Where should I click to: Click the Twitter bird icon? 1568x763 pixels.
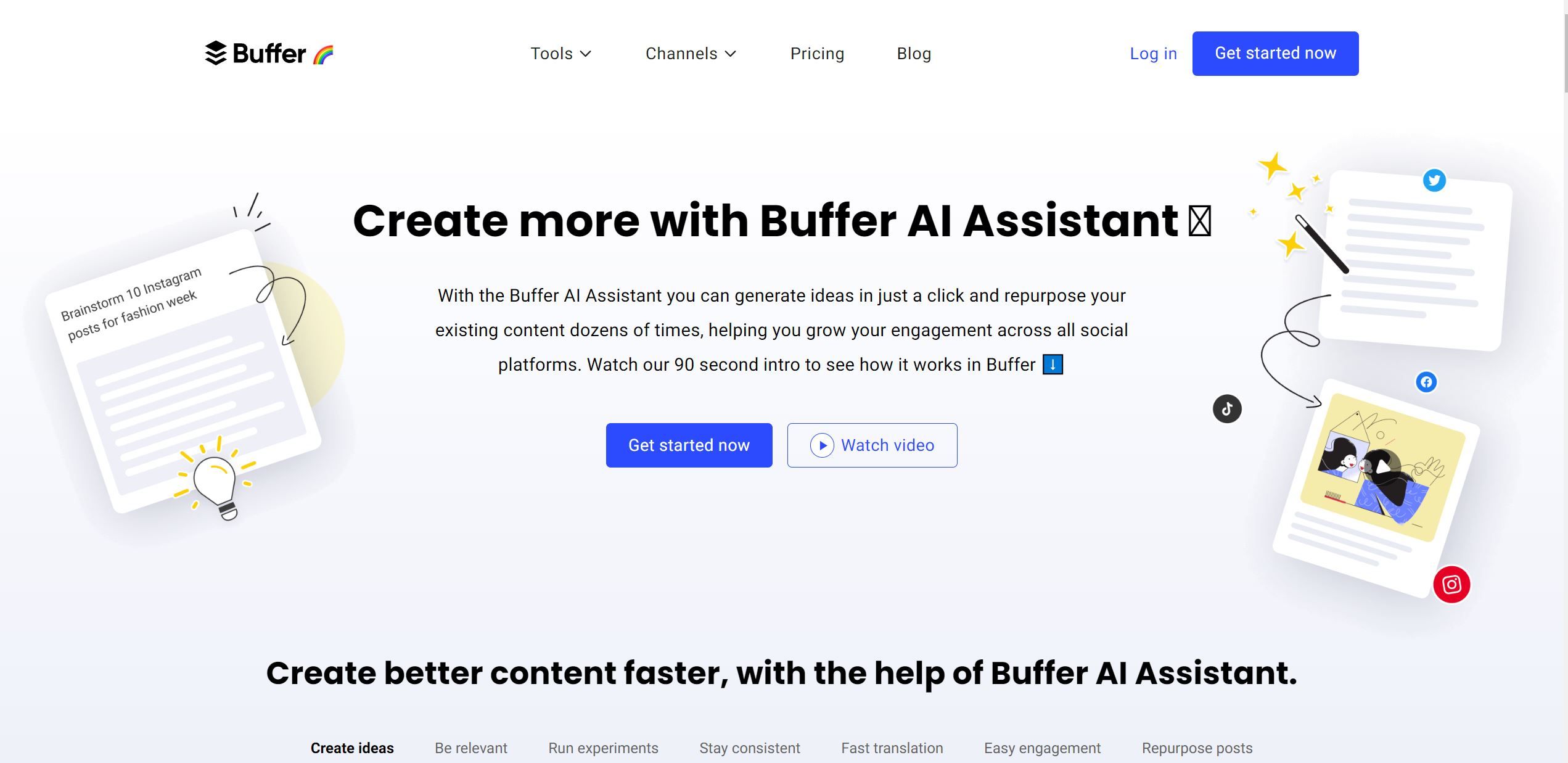1434,180
